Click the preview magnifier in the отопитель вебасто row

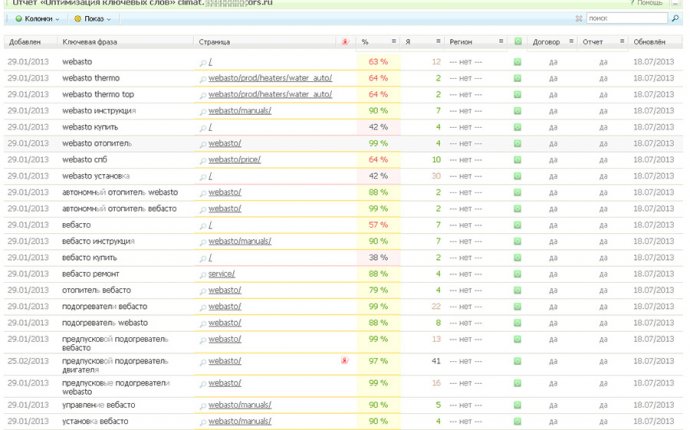(x=202, y=291)
